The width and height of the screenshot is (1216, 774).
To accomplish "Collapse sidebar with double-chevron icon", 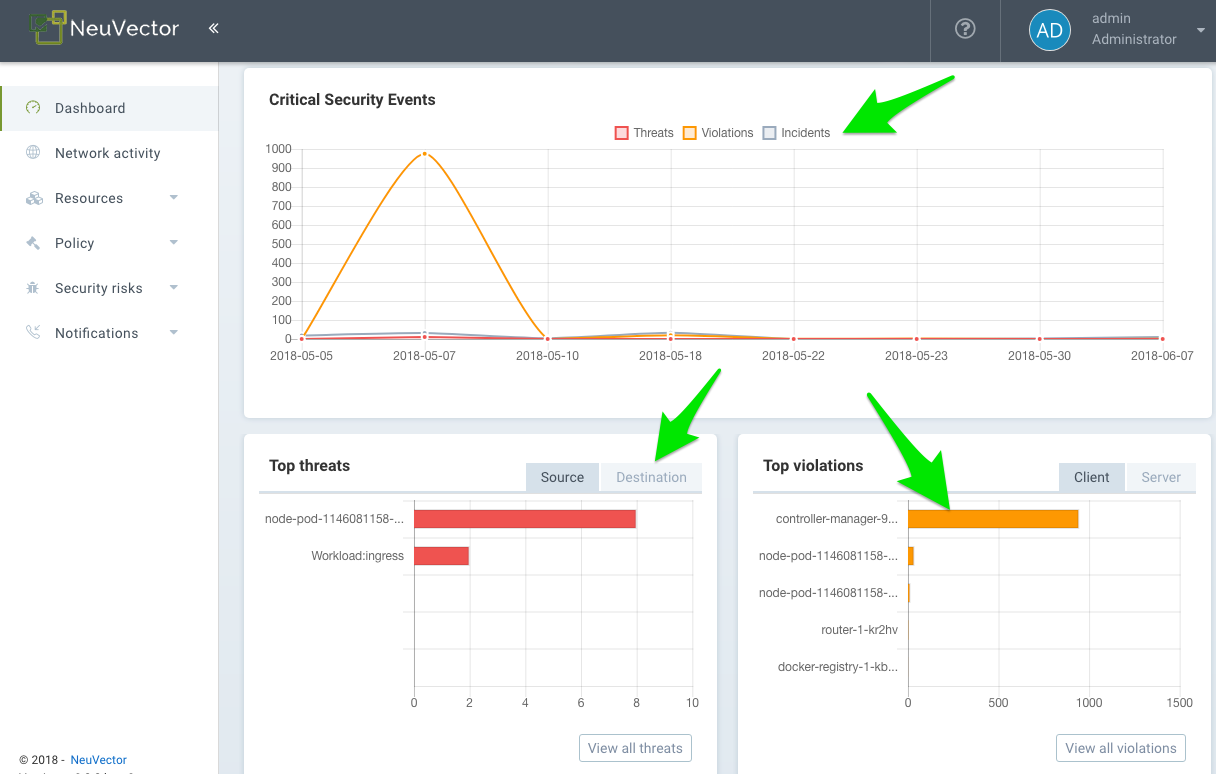I will tap(213, 29).
